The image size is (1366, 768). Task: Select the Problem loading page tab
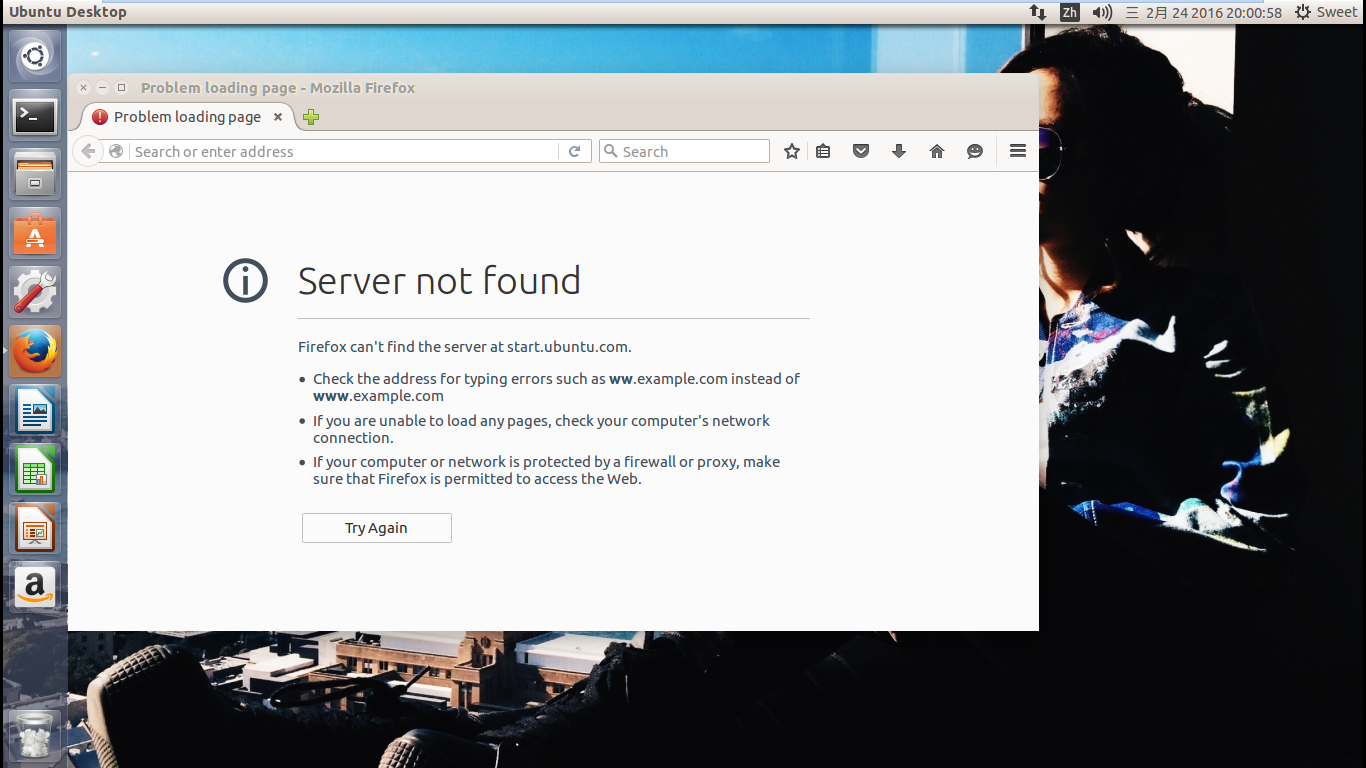click(187, 117)
